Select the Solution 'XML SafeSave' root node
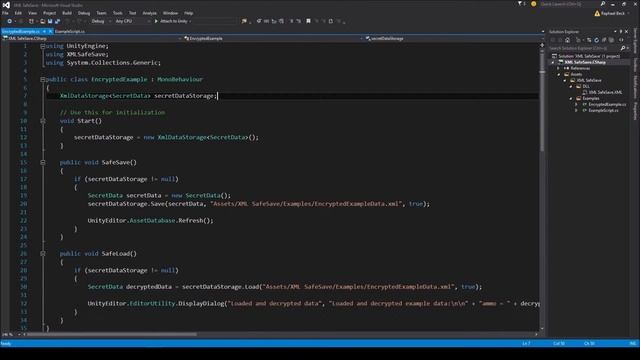Screen dimensions: 640x360 589,56
